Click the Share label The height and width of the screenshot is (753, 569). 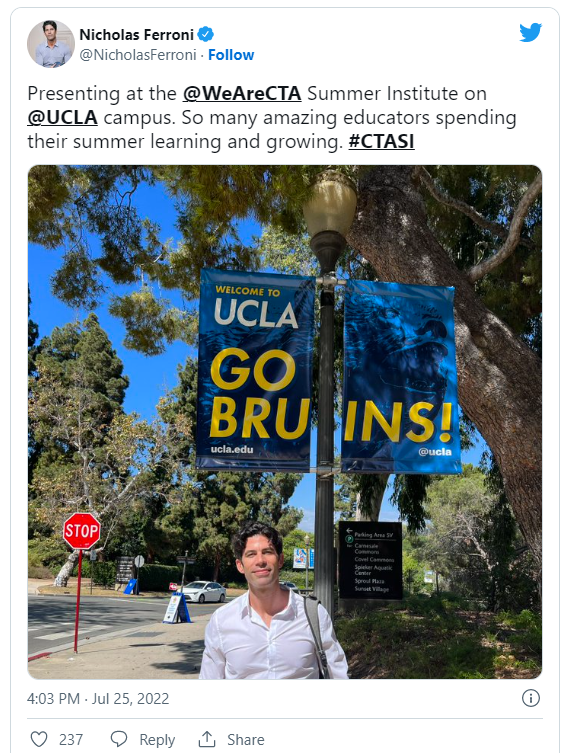click(x=246, y=740)
